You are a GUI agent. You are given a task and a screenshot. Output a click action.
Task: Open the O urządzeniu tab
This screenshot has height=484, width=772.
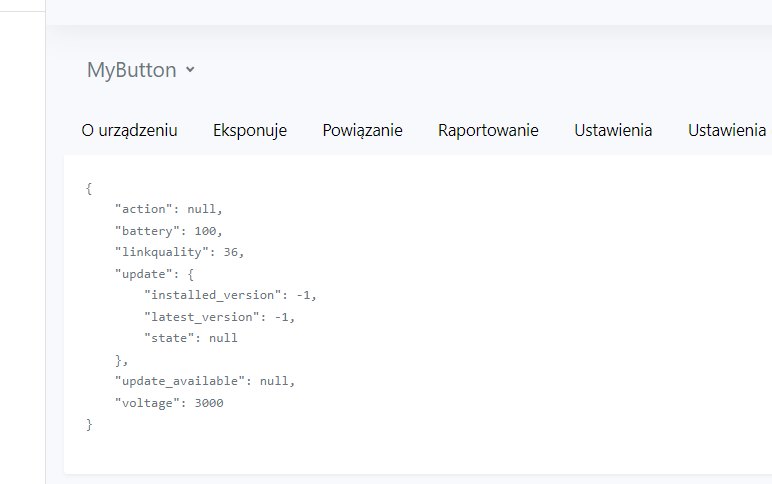click(x=129, y=130)
